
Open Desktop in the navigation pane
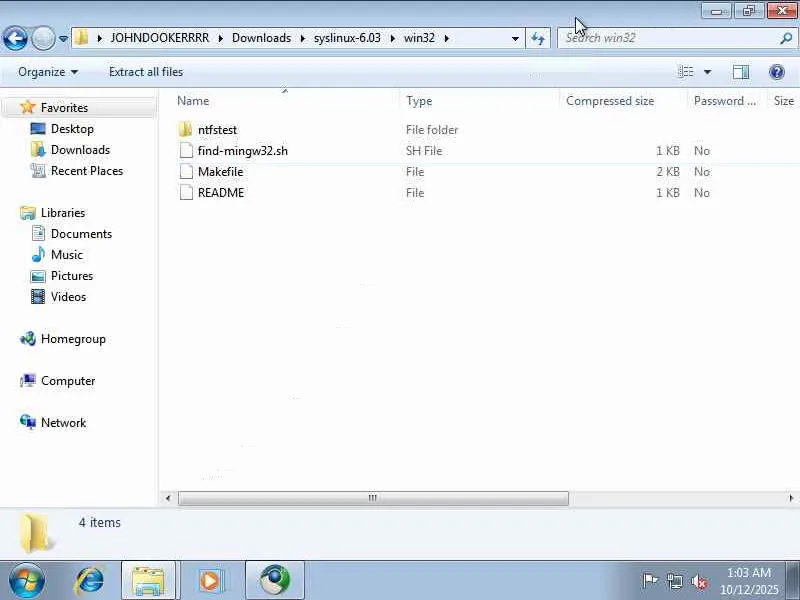click(x=72, y=129)
